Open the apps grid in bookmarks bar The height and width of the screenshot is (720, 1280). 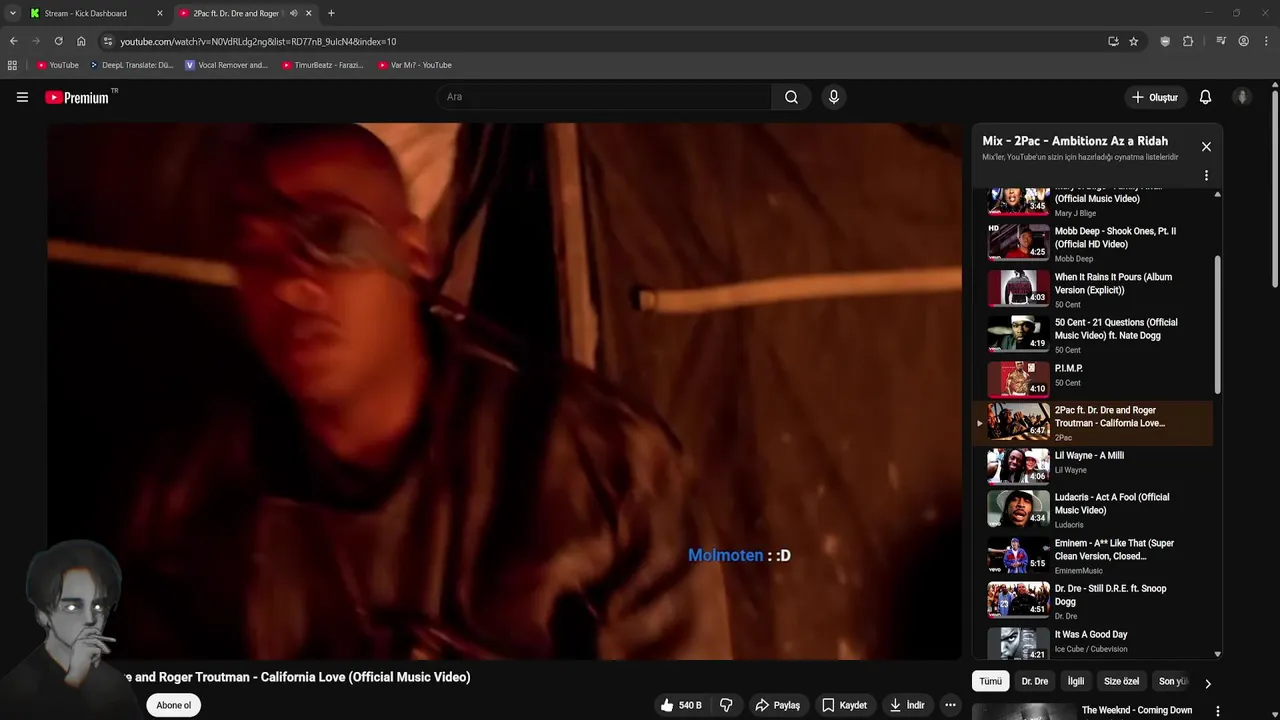12,65
